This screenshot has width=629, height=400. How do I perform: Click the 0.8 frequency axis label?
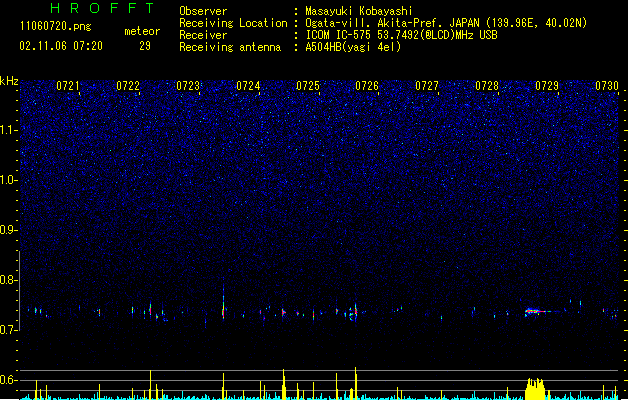pyautogui.click(x=9, y=280)
